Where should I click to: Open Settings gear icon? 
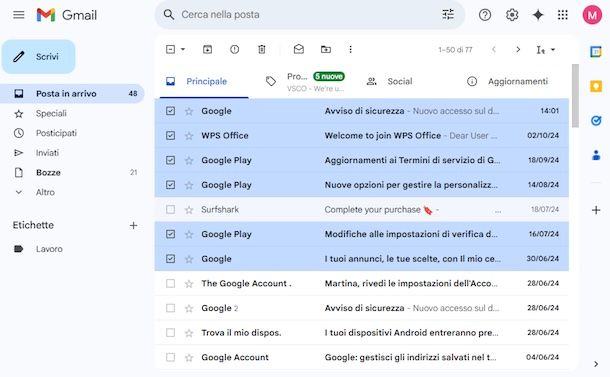512,15
